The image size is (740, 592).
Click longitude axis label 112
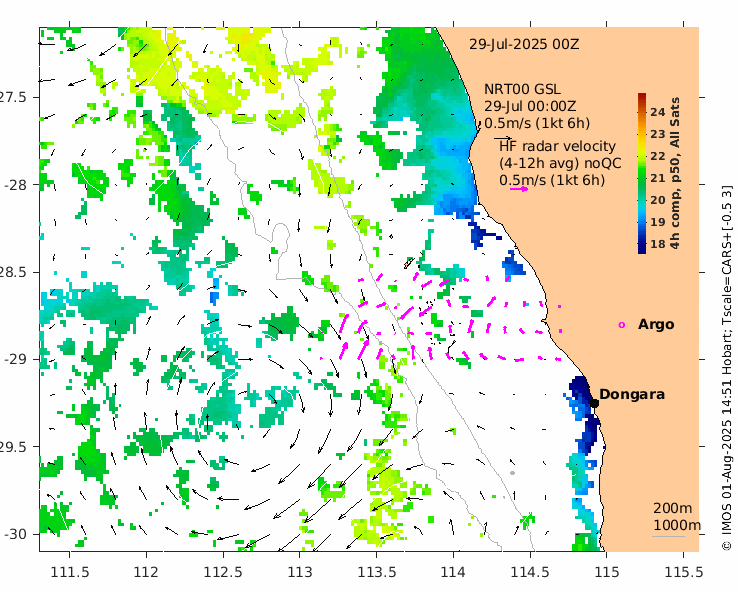(146, 572)
